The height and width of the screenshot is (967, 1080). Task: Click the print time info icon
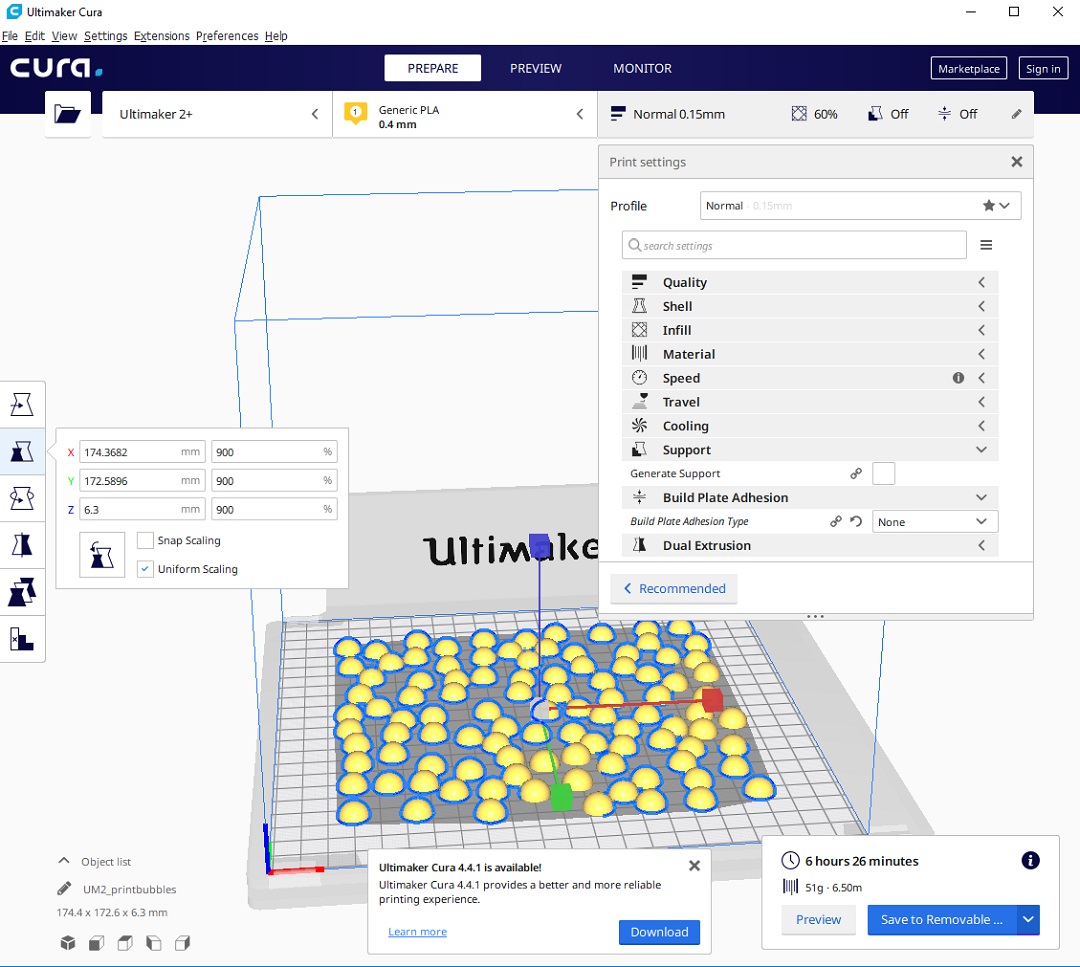pyautogui.click(x=1030, y=860)
